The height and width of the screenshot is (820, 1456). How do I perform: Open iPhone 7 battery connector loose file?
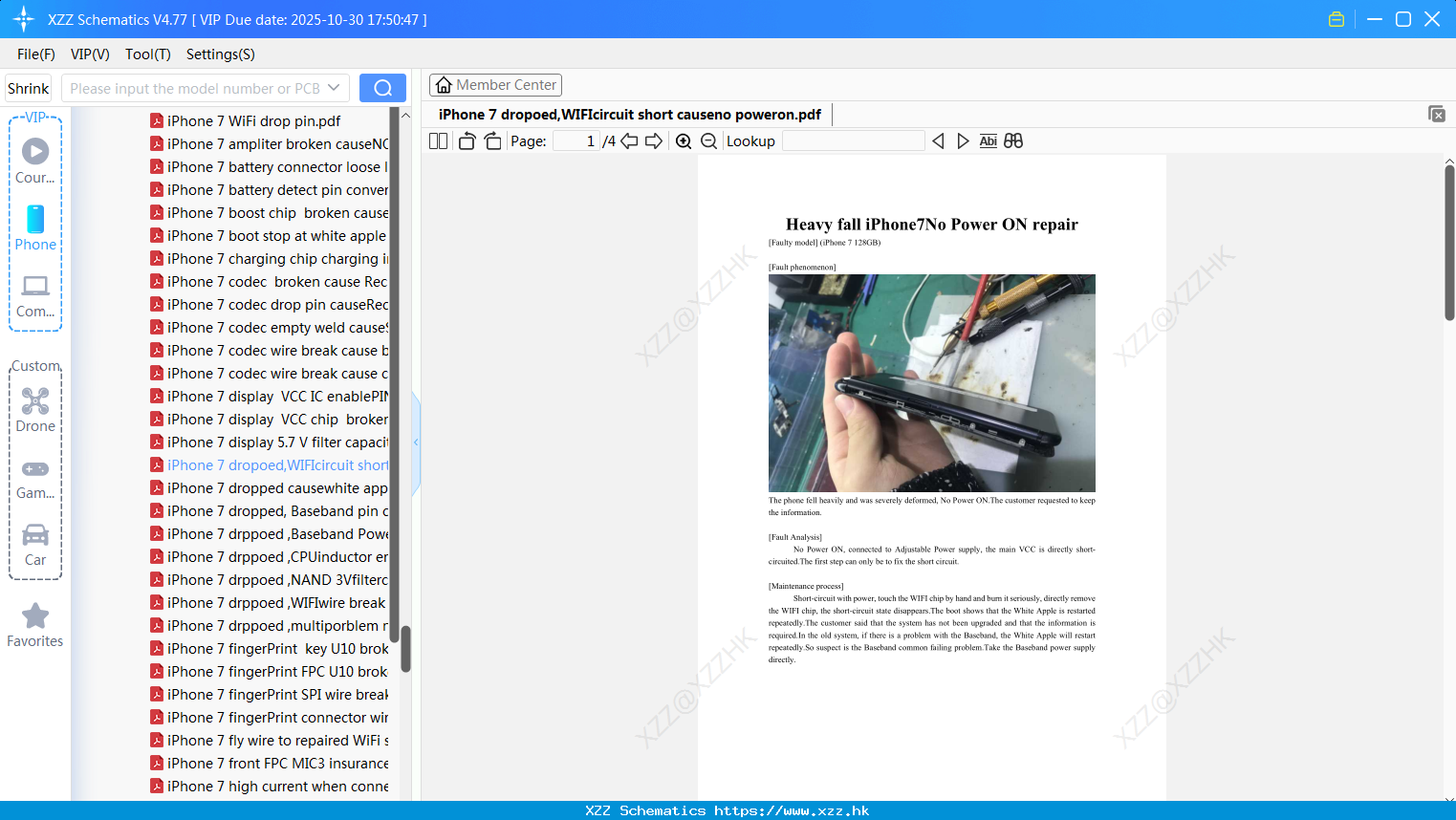pos(269,166)
